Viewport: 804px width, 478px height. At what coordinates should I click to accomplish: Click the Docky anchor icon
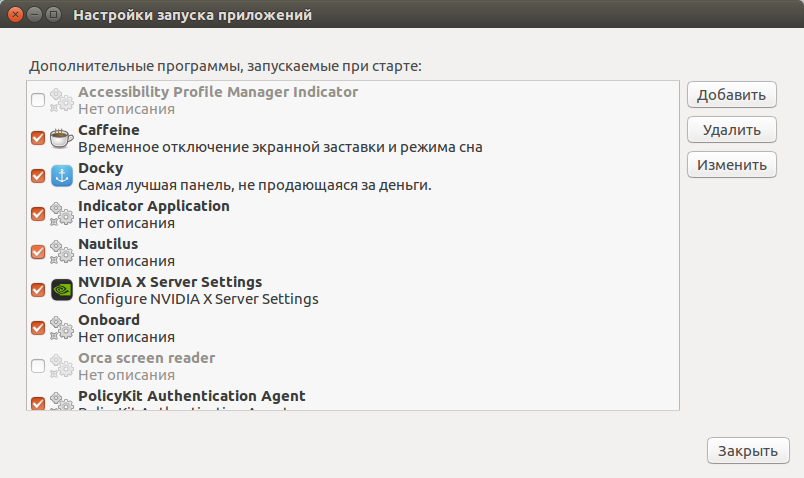pyautogui.click(x=62, y=176)
